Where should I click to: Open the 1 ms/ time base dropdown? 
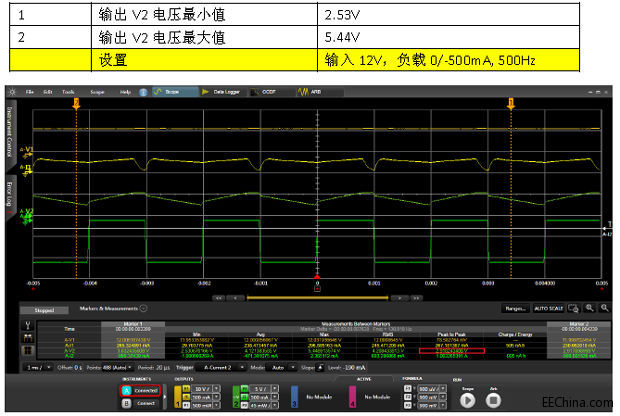pyautogui.click(x=38, y=367)
